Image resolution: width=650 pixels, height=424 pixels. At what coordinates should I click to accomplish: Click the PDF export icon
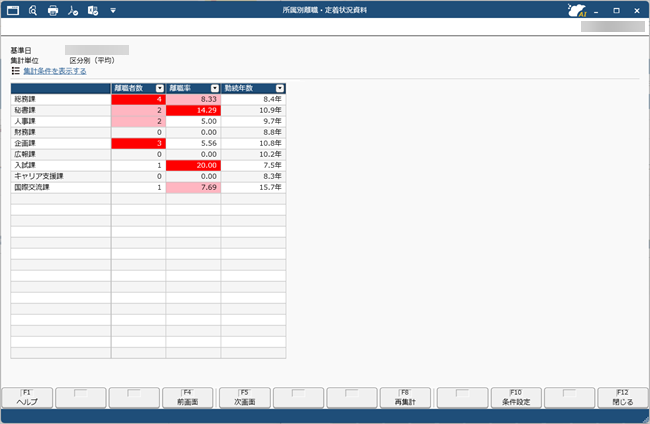click(73, 10)
